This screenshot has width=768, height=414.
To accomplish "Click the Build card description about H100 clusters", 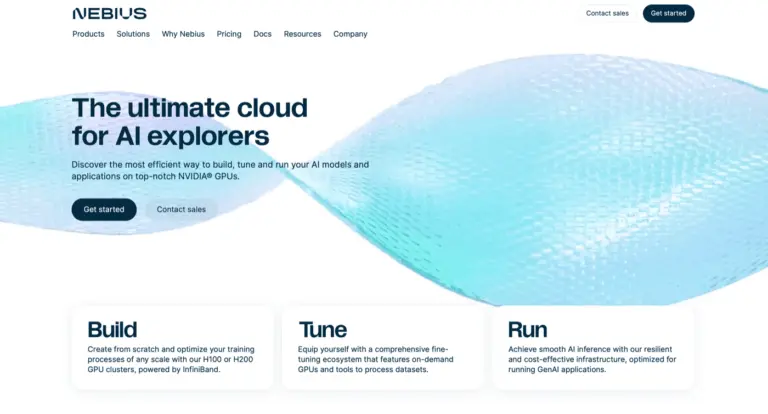I will point(171,359).
